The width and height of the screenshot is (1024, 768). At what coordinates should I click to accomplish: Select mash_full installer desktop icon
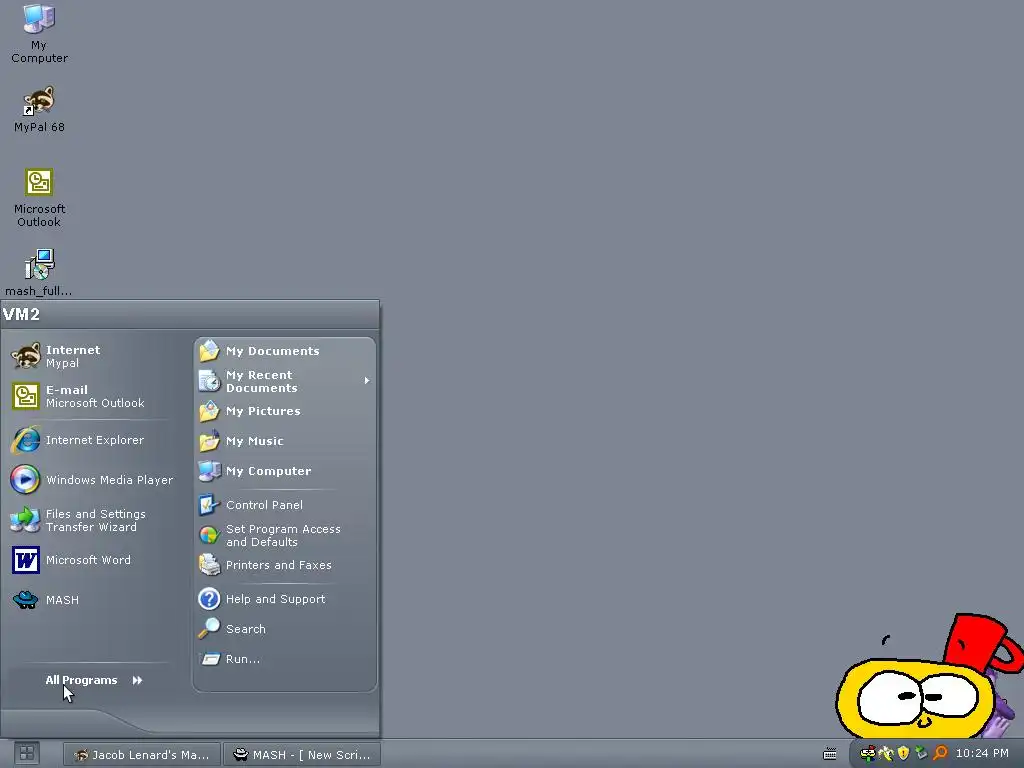pyautogui.click(x=39, y=273)
